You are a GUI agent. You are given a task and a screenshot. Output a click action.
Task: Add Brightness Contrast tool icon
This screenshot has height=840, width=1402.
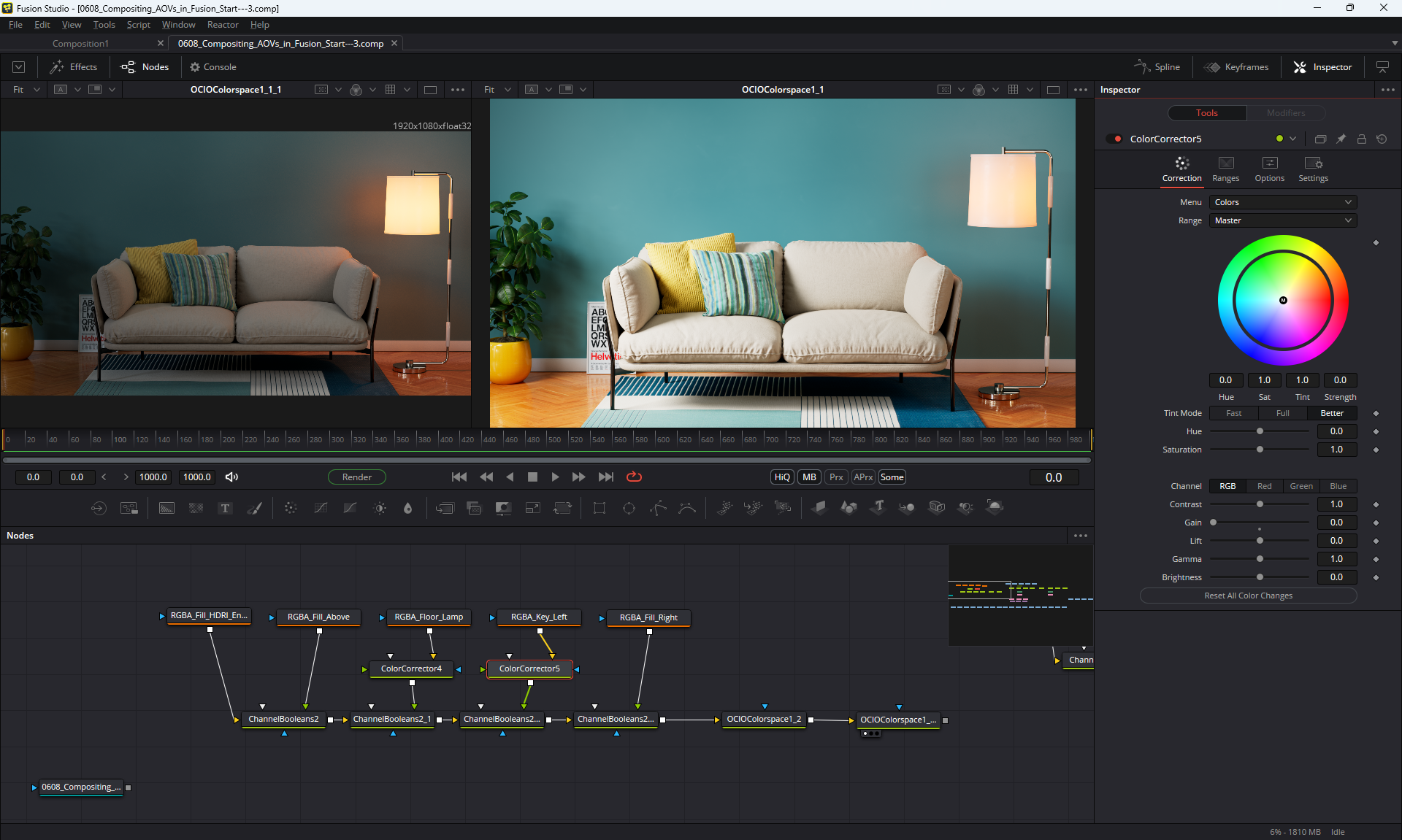[x=380, y=508]
